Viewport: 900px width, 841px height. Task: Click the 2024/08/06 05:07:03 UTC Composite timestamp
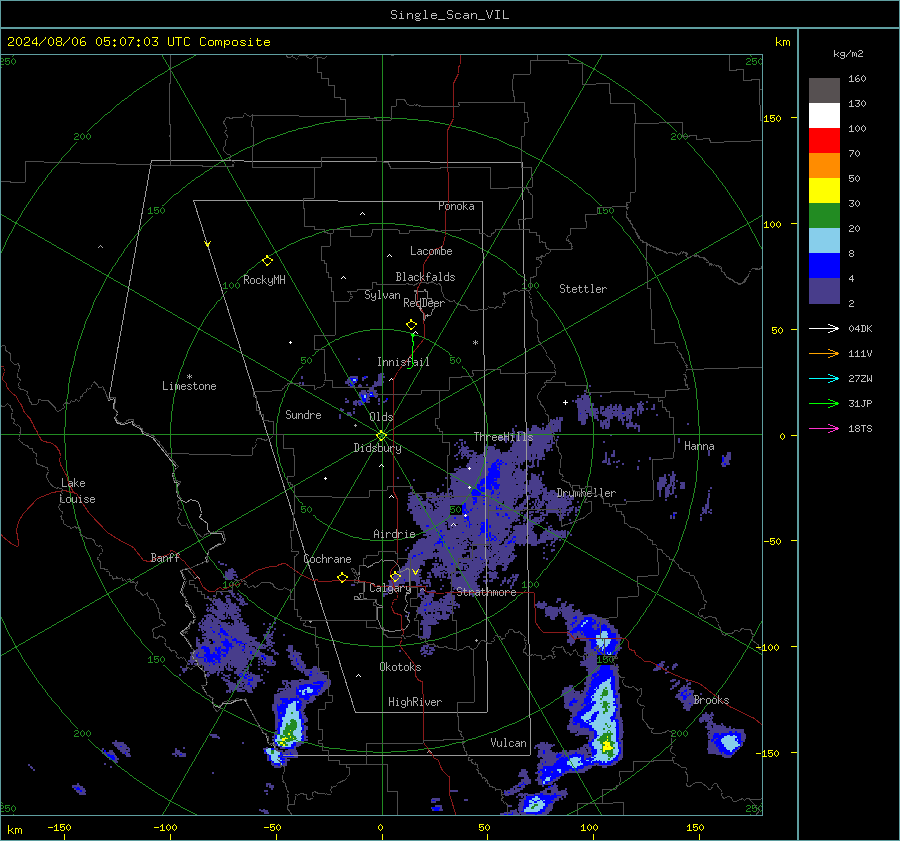click(x=138, y=42)
